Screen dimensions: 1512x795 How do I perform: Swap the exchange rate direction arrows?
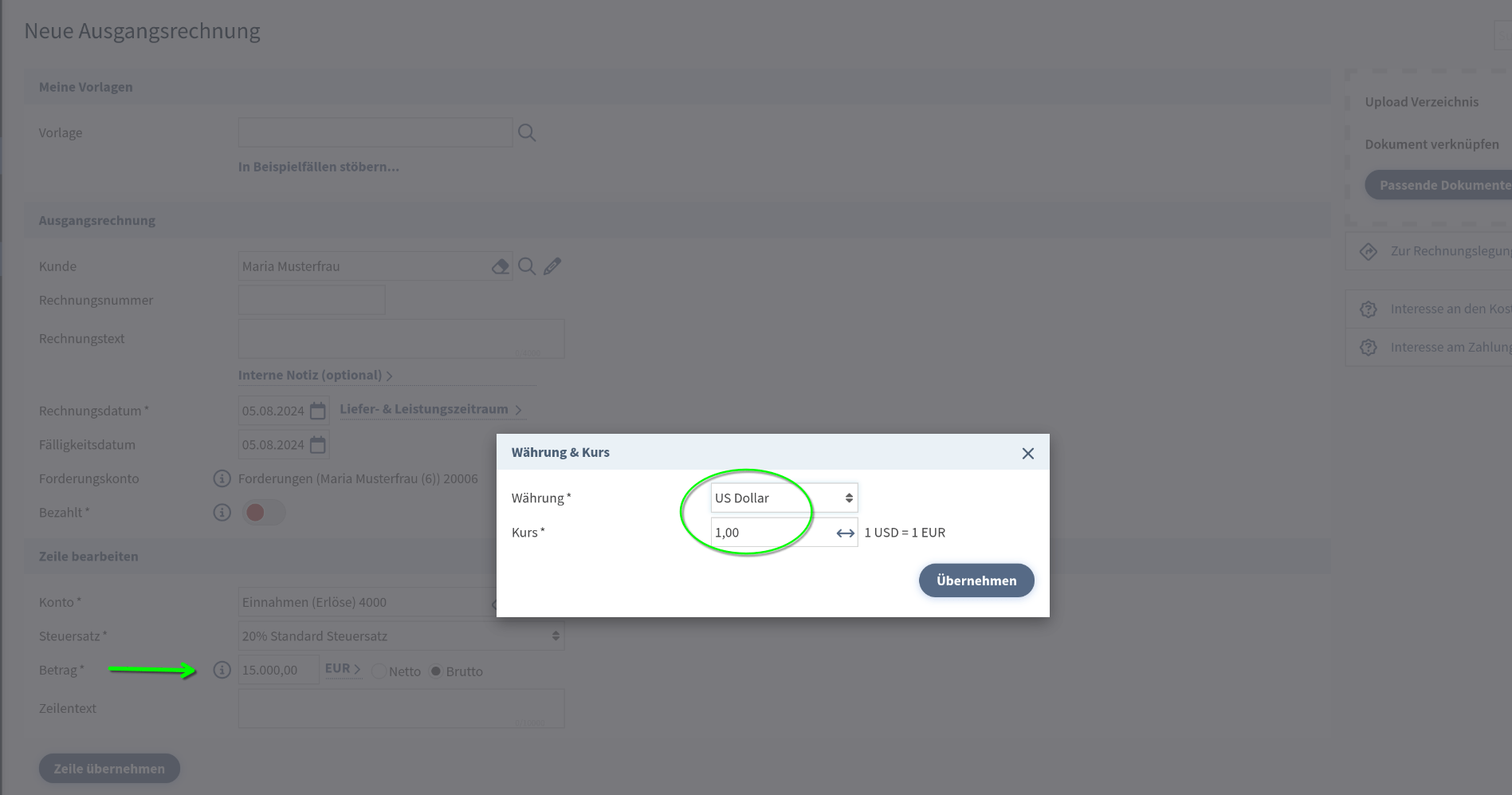(x=845, y=533)
